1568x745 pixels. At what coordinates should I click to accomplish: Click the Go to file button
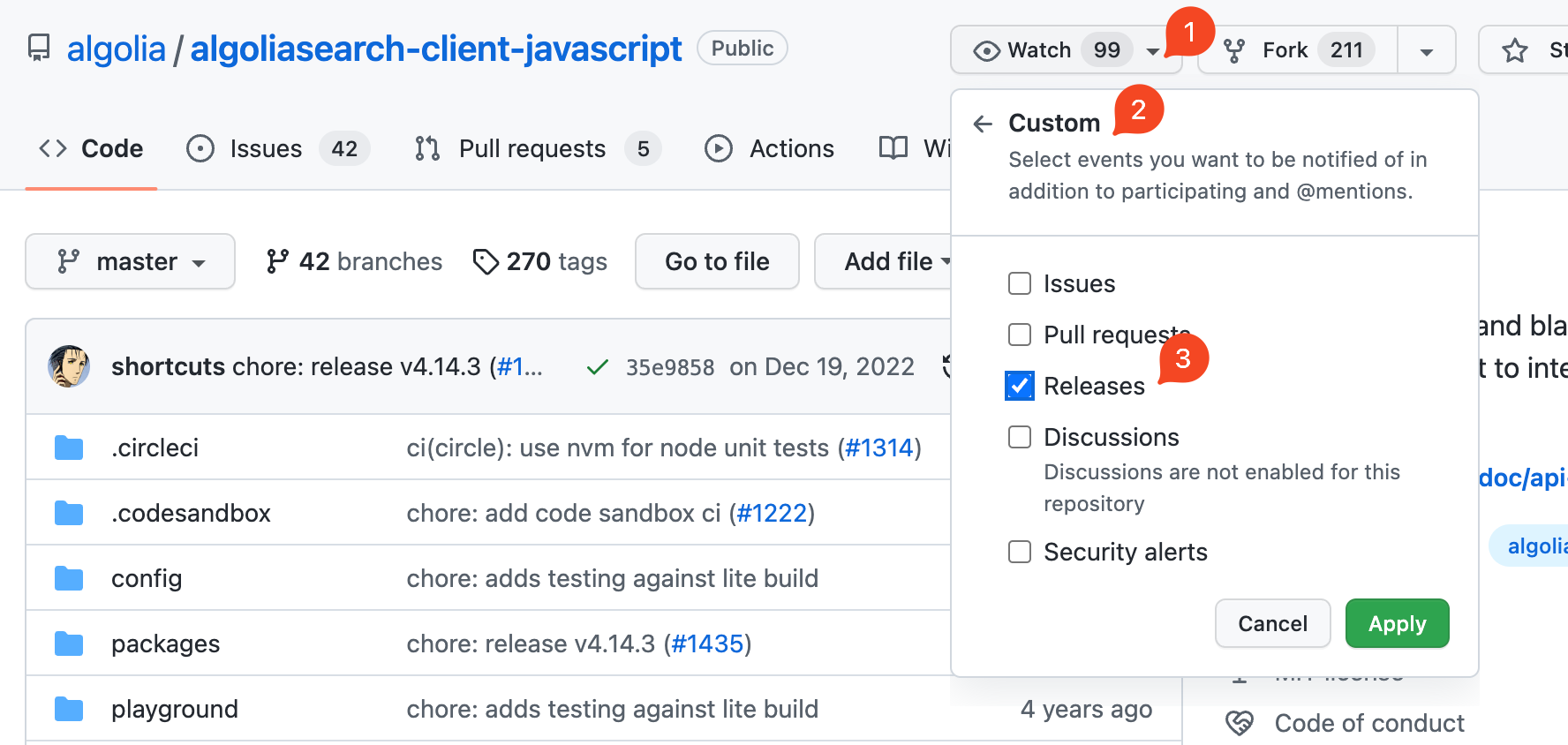click(717, 261)
